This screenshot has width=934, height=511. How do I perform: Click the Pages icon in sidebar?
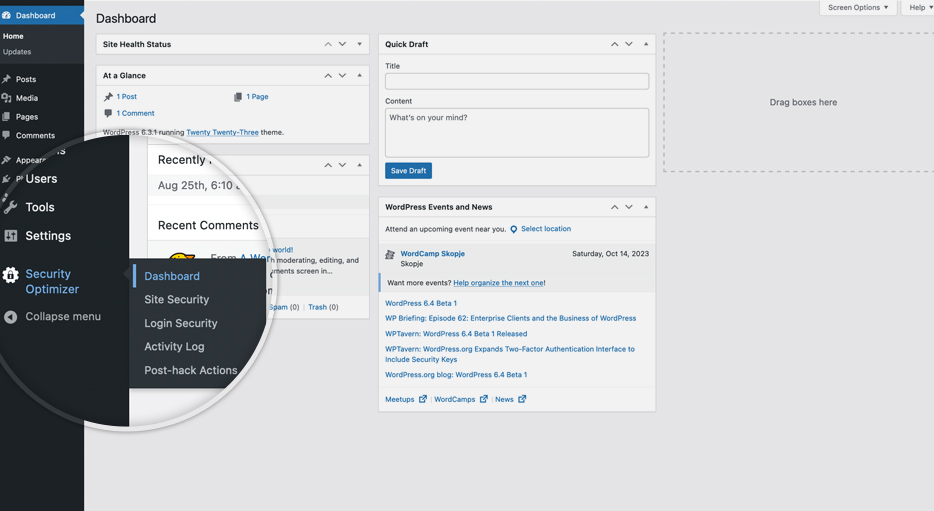point(7,117)
